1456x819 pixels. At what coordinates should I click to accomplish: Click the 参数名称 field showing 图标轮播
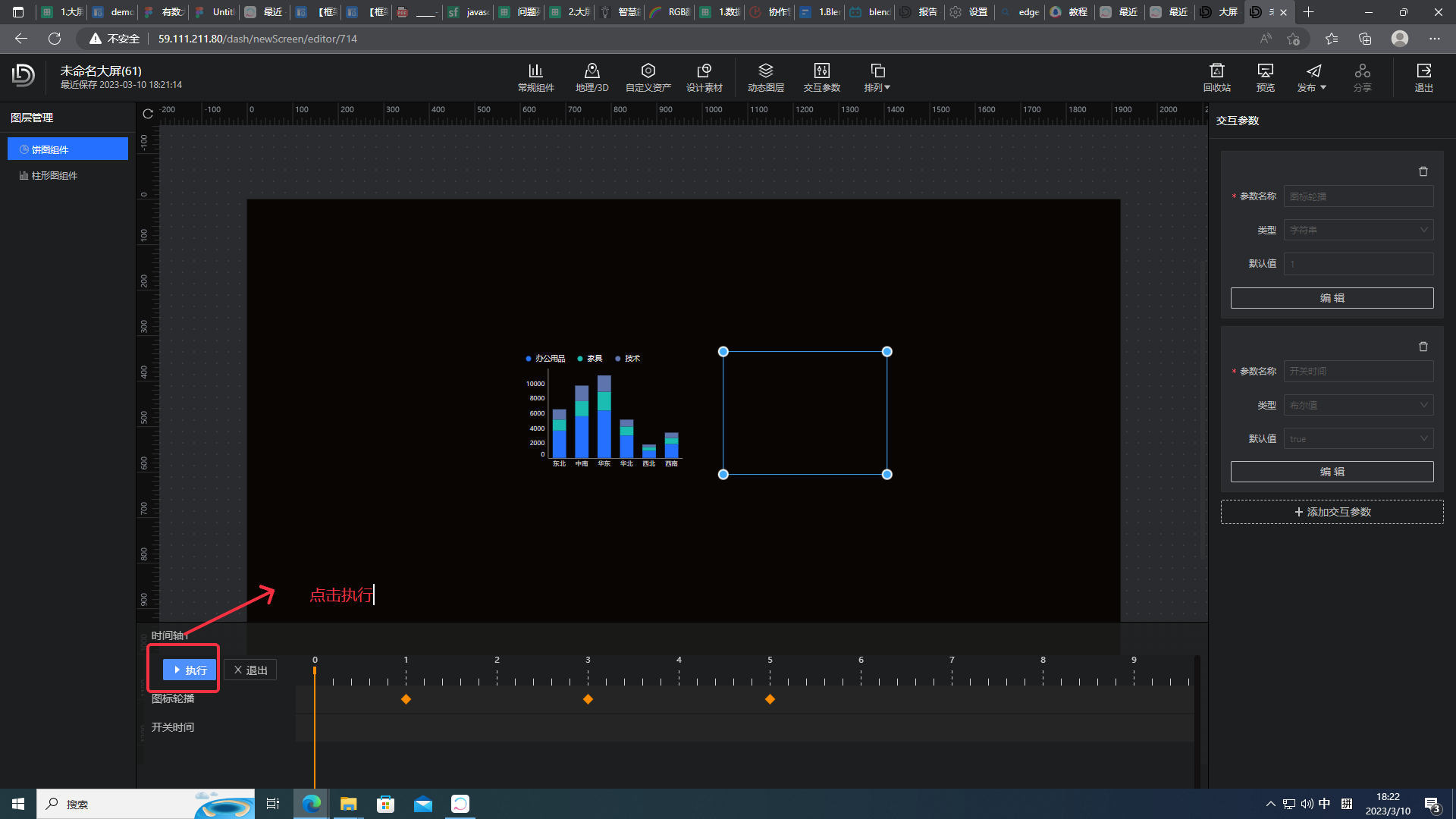click(x=1358, y=196)
